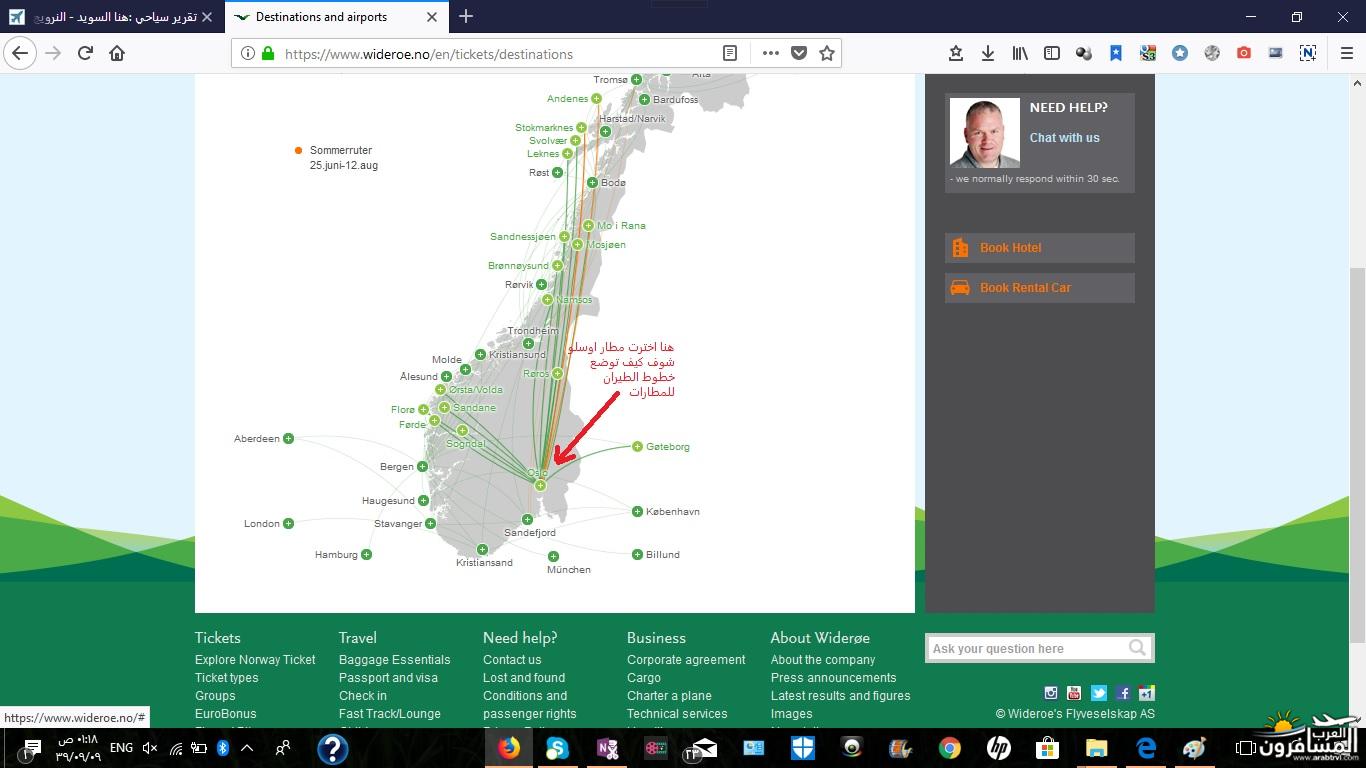Screen dimensions: 1366x768
Task: Go back to the previous page
Action: (x=20, y=54)
